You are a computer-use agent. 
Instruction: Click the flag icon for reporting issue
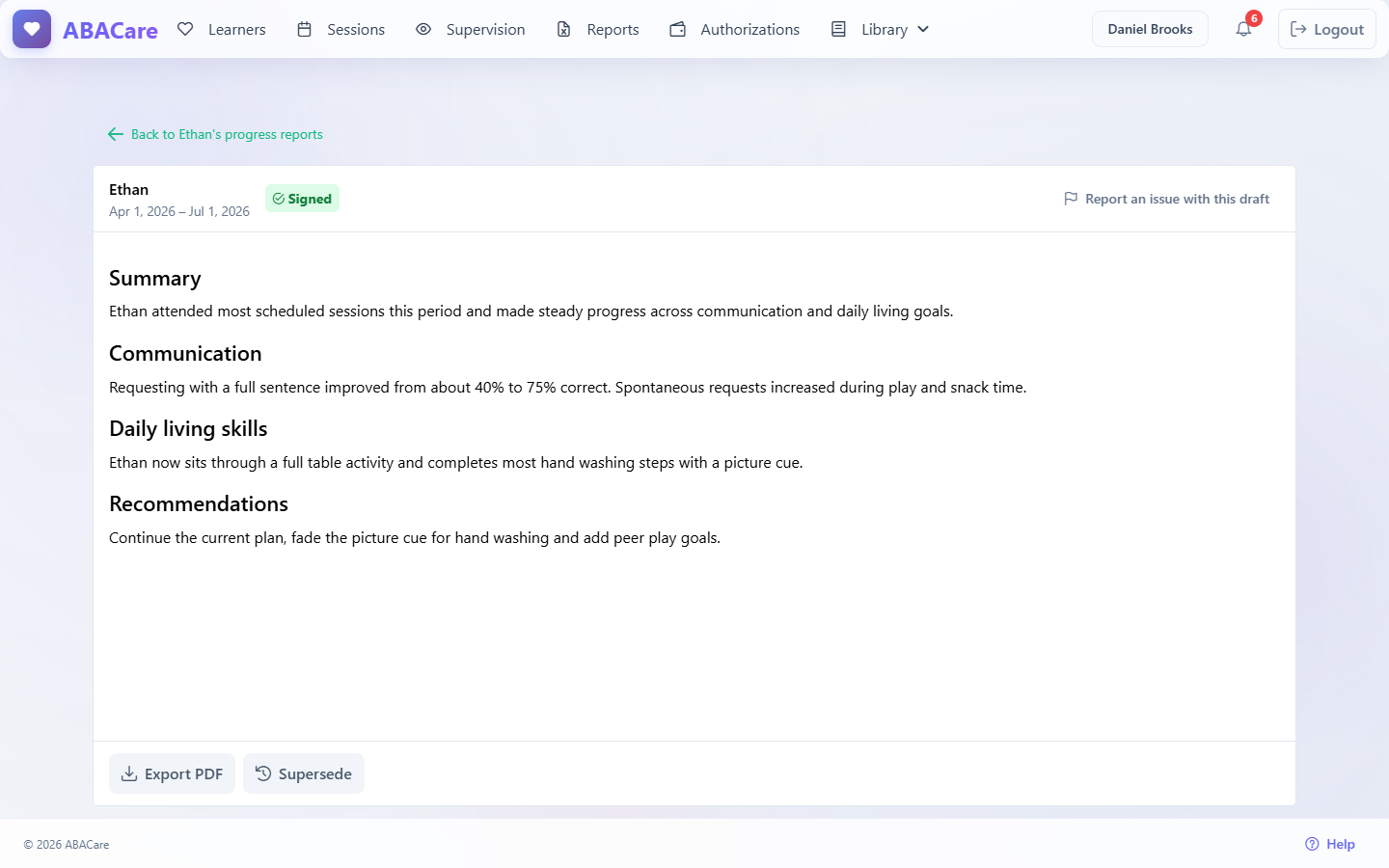(x=1071, y=199)
